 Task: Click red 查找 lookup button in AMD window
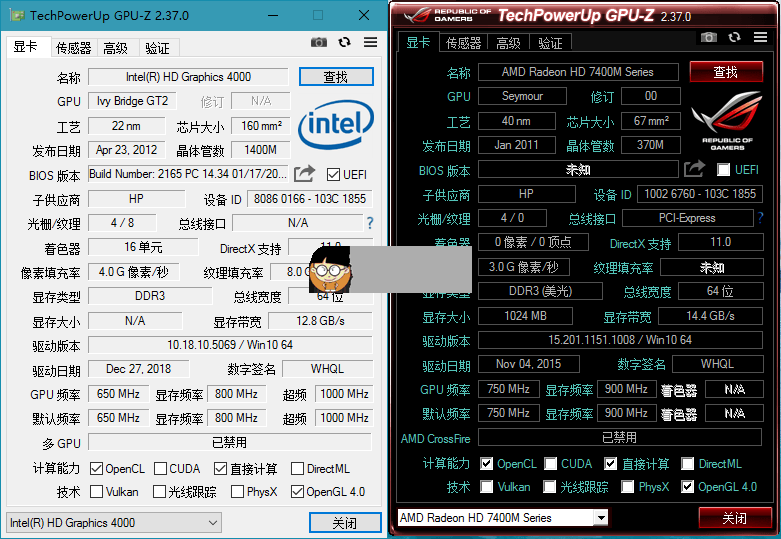726,72
